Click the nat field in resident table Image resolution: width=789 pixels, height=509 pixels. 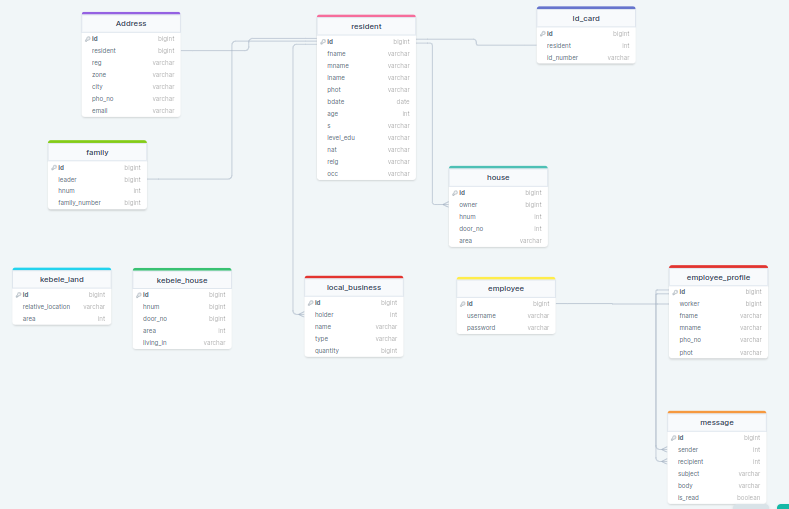(x=366, y=150)
